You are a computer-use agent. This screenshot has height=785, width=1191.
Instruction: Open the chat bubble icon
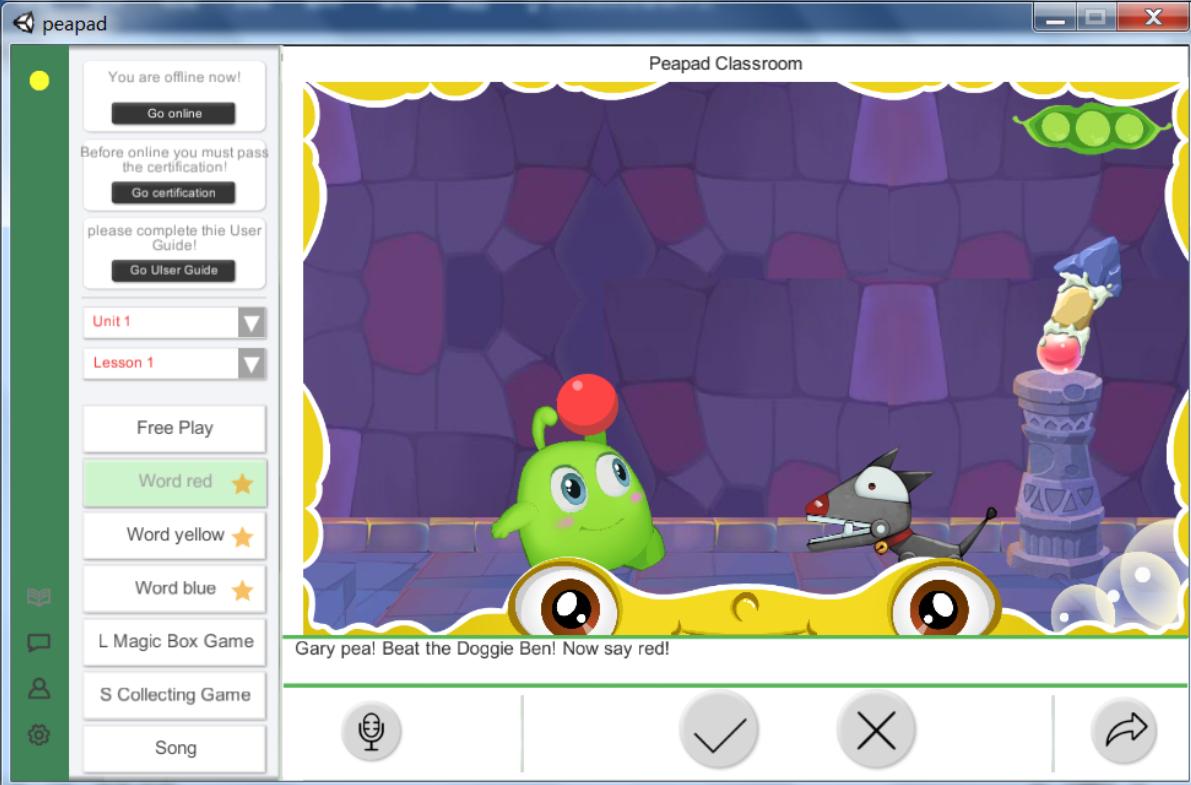point(39,643)
